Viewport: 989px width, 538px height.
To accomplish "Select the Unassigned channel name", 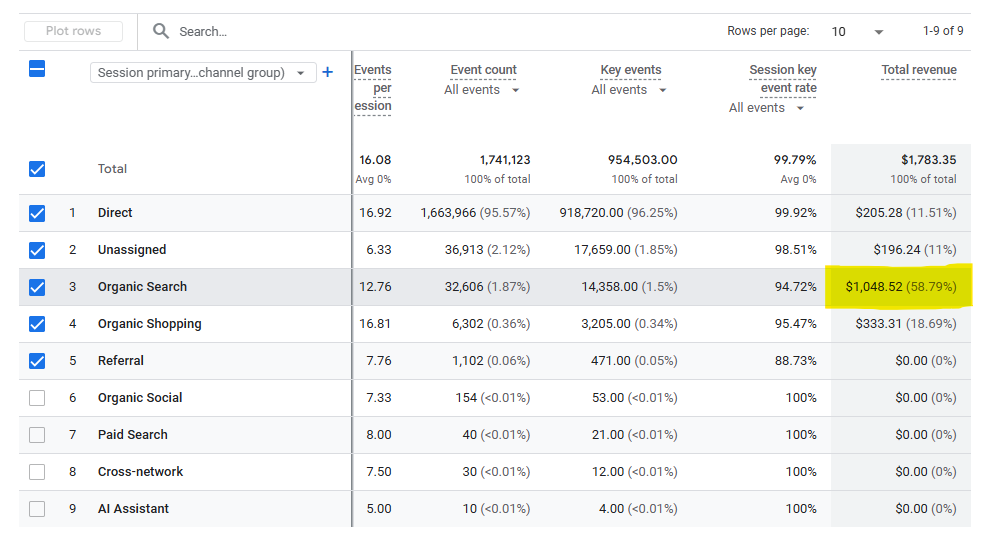I will click(x=132, y=250).
